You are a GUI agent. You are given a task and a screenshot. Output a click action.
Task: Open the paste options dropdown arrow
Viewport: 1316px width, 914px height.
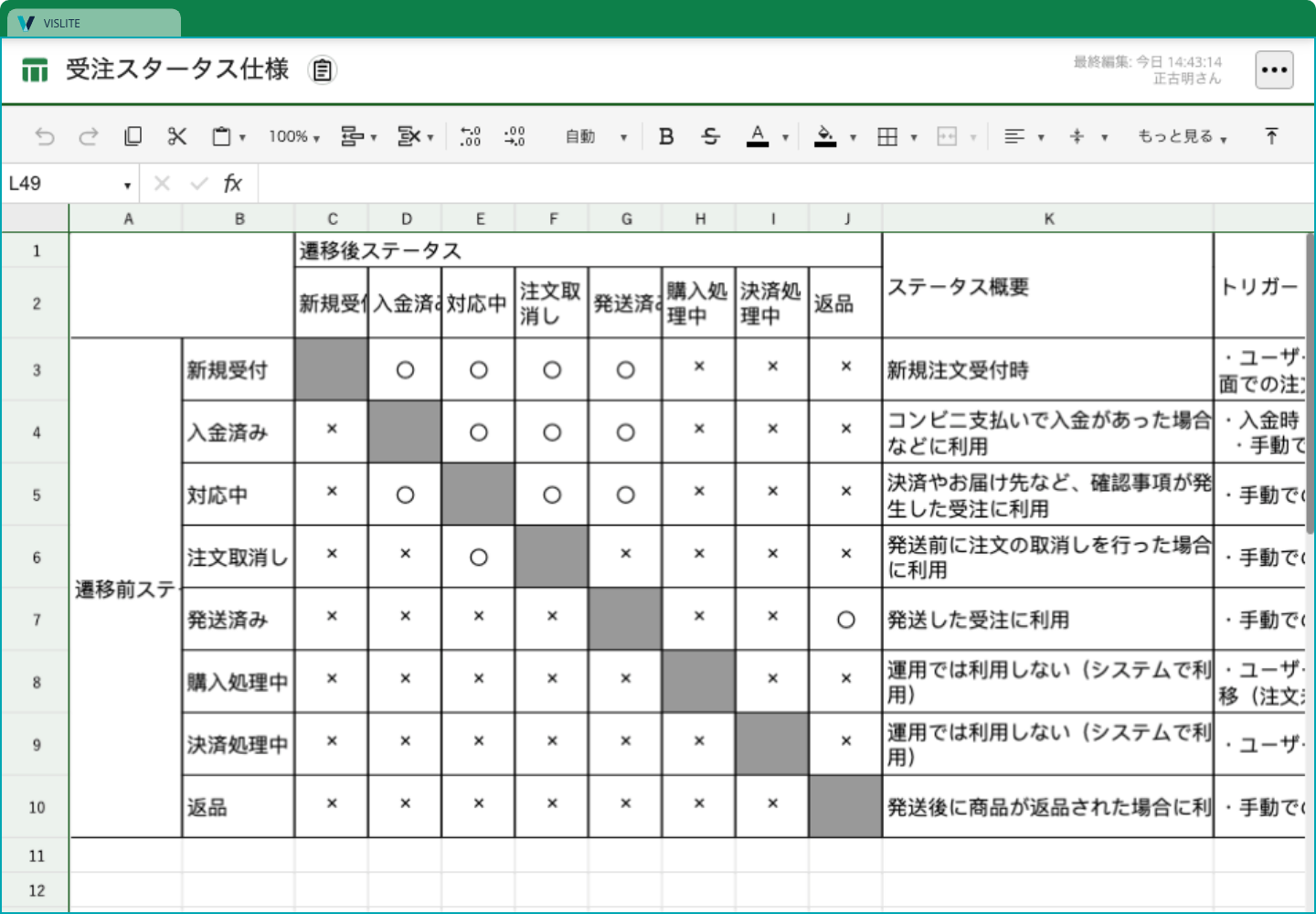243,138
